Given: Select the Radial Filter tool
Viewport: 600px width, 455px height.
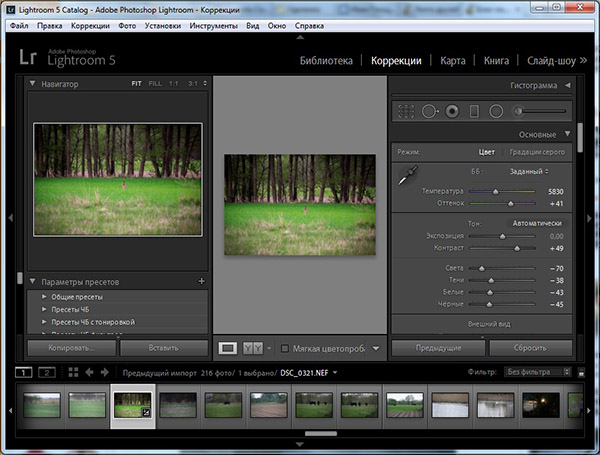Looking at the screenshot, I should point(497,111).
